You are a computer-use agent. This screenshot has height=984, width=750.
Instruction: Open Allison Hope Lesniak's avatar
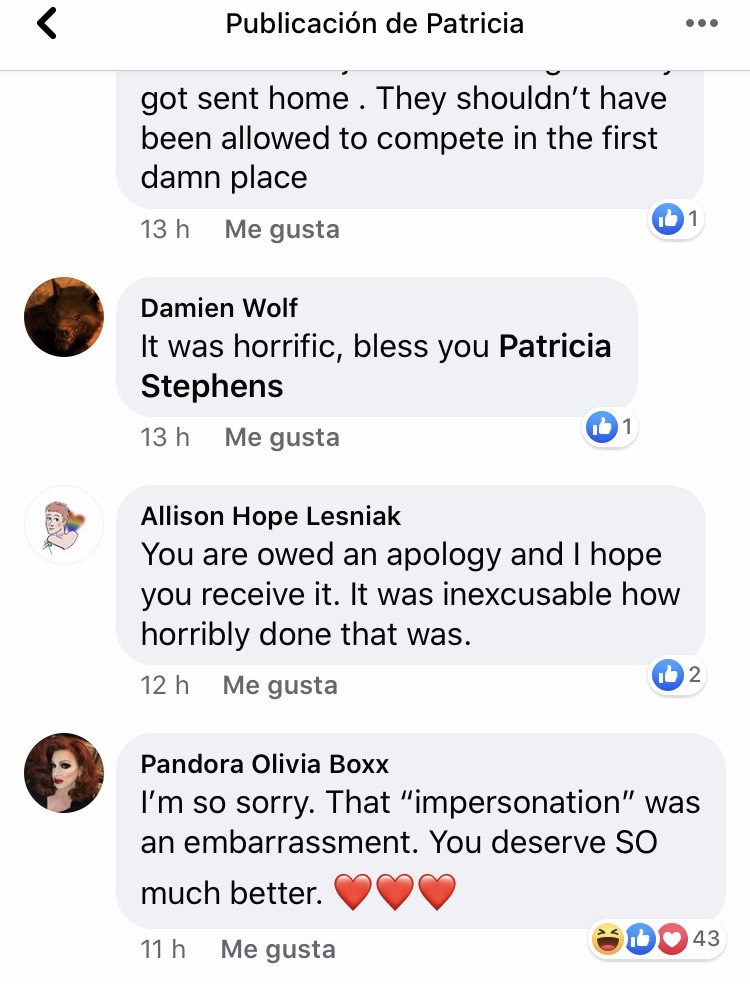point(64,525)
